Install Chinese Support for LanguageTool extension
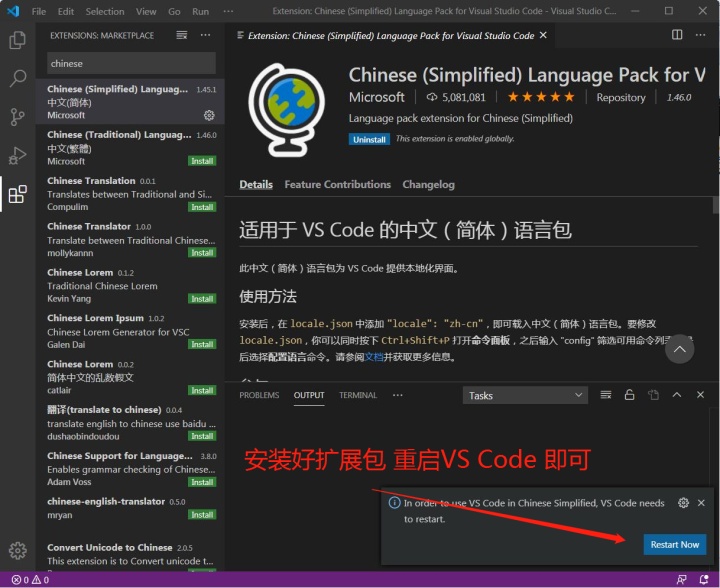This screenshot has width=720, height=588. click(202, 482)
